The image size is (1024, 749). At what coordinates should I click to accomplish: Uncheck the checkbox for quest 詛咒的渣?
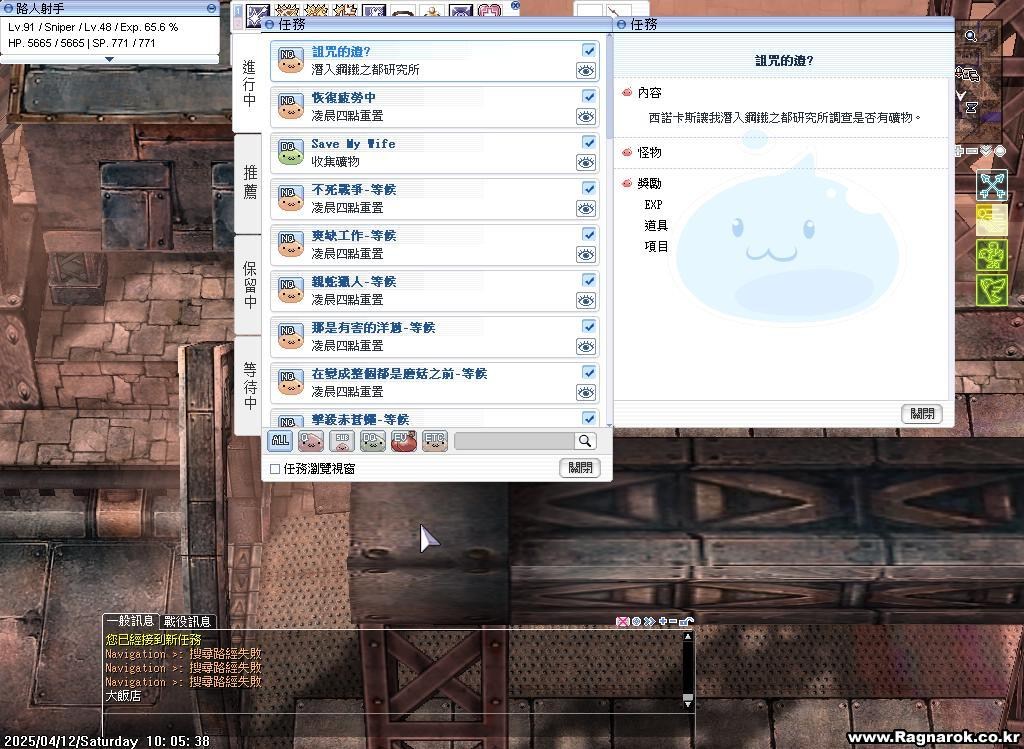pyautogui.click(x=588, y=51)
